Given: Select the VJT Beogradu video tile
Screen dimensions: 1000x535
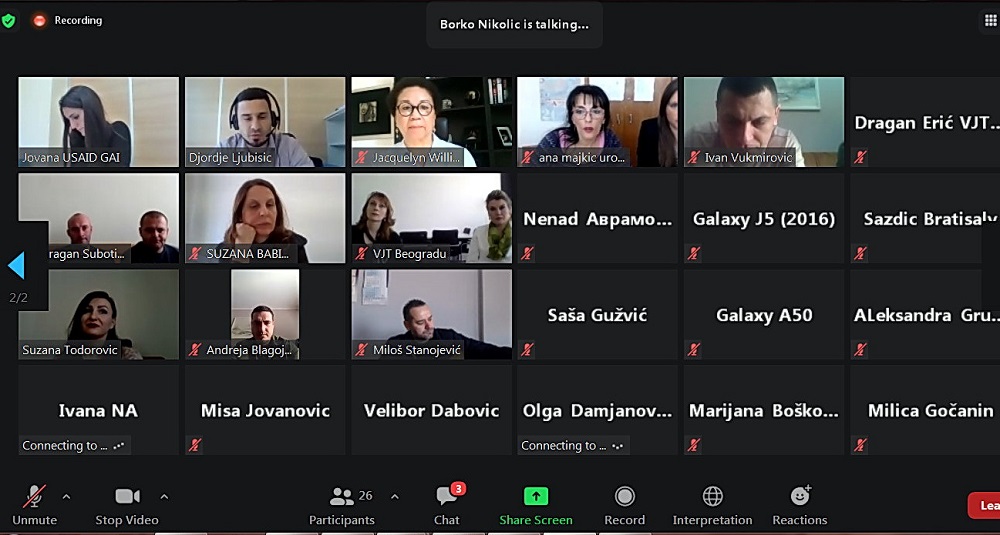Looking at the screenshot, I should [432, 218].
